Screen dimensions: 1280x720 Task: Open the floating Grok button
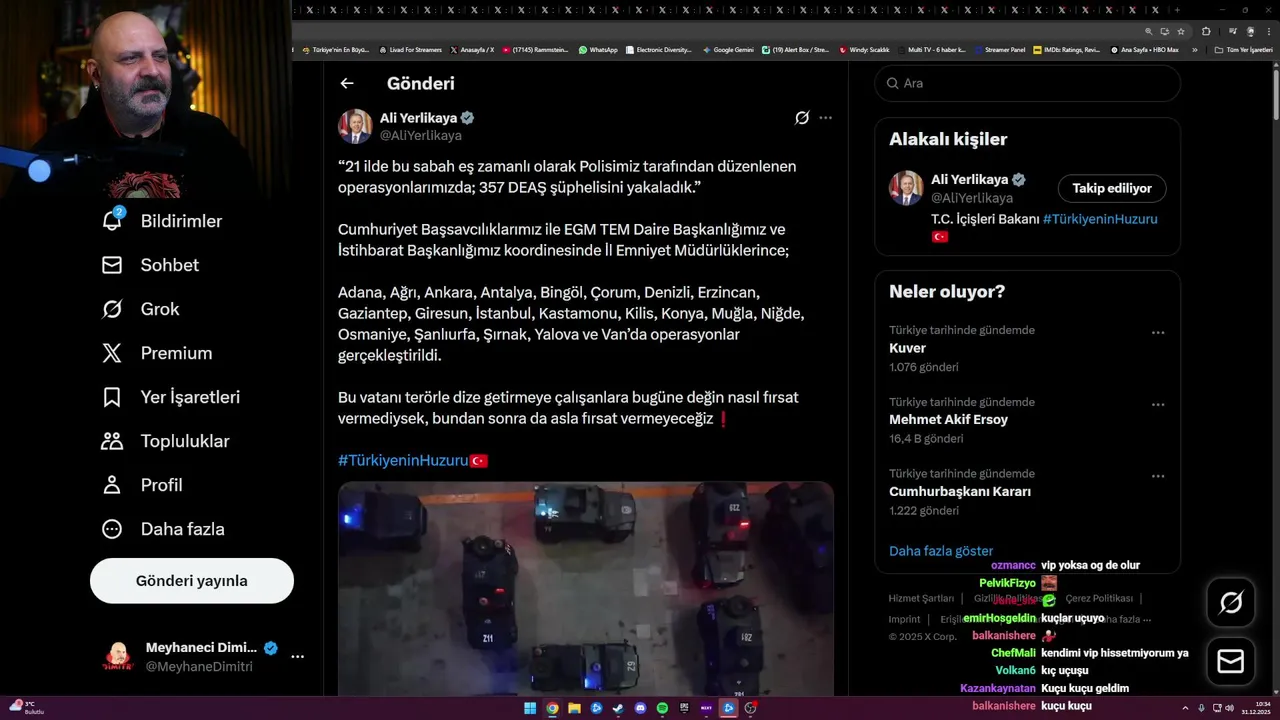(x=1231, y=603)
